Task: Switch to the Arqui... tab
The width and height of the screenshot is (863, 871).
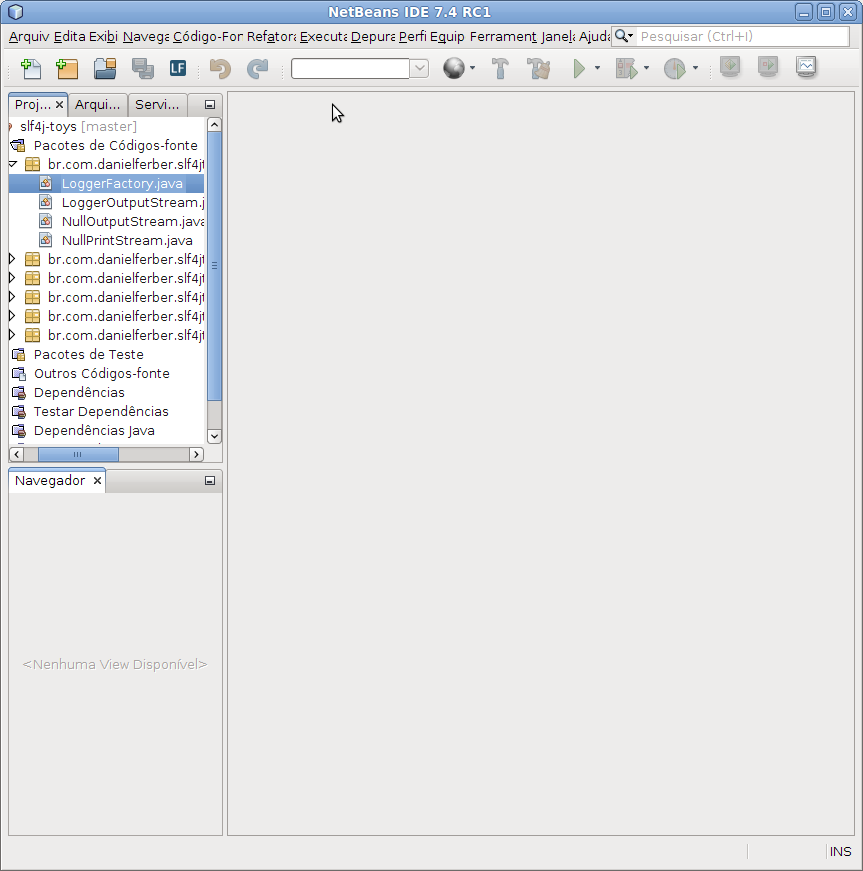Action: coord(97,104)
